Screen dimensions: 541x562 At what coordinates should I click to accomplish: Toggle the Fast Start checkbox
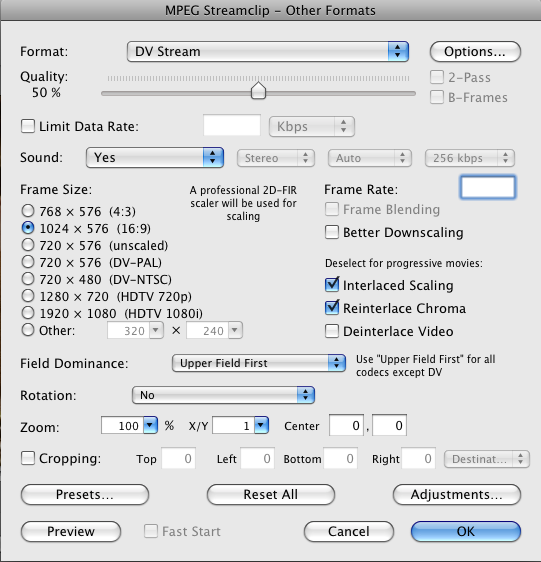[x=151, y=531]
